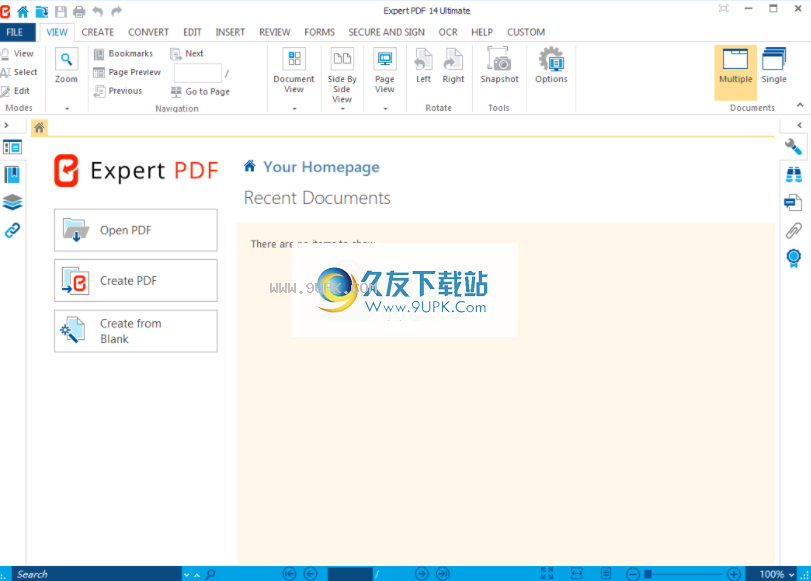Switch to Edit mode
This screenshot has height=581, width=811.
click(x=16, y=91)
